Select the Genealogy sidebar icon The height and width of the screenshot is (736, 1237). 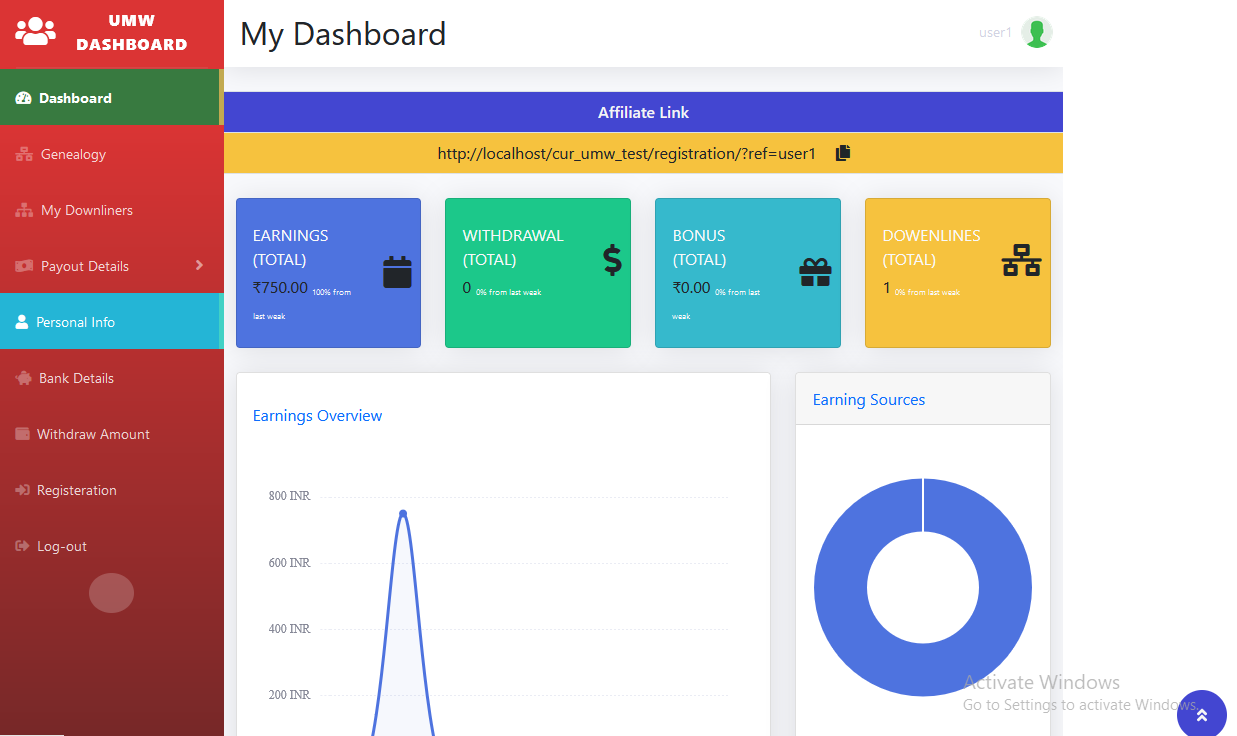[22, 154]
